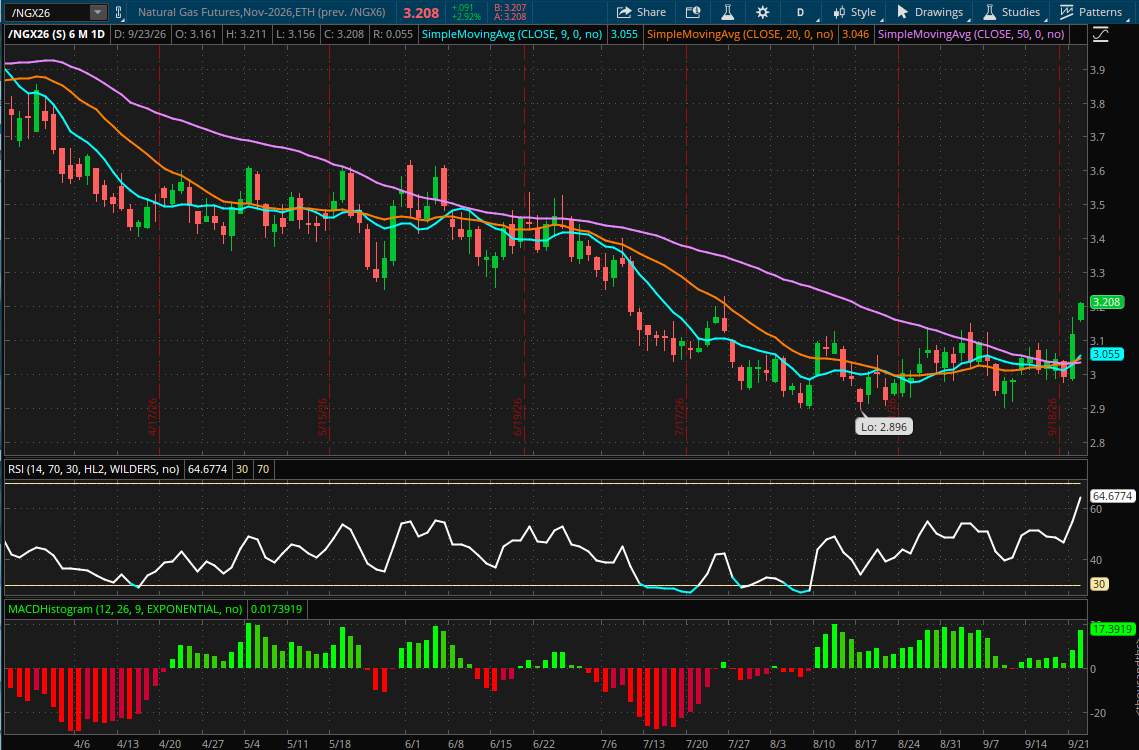Image resolution: width=1139 pixels, height=750 pixels.
Task: Click the cyan 3.055 price axis tag
Action: 1106,354
